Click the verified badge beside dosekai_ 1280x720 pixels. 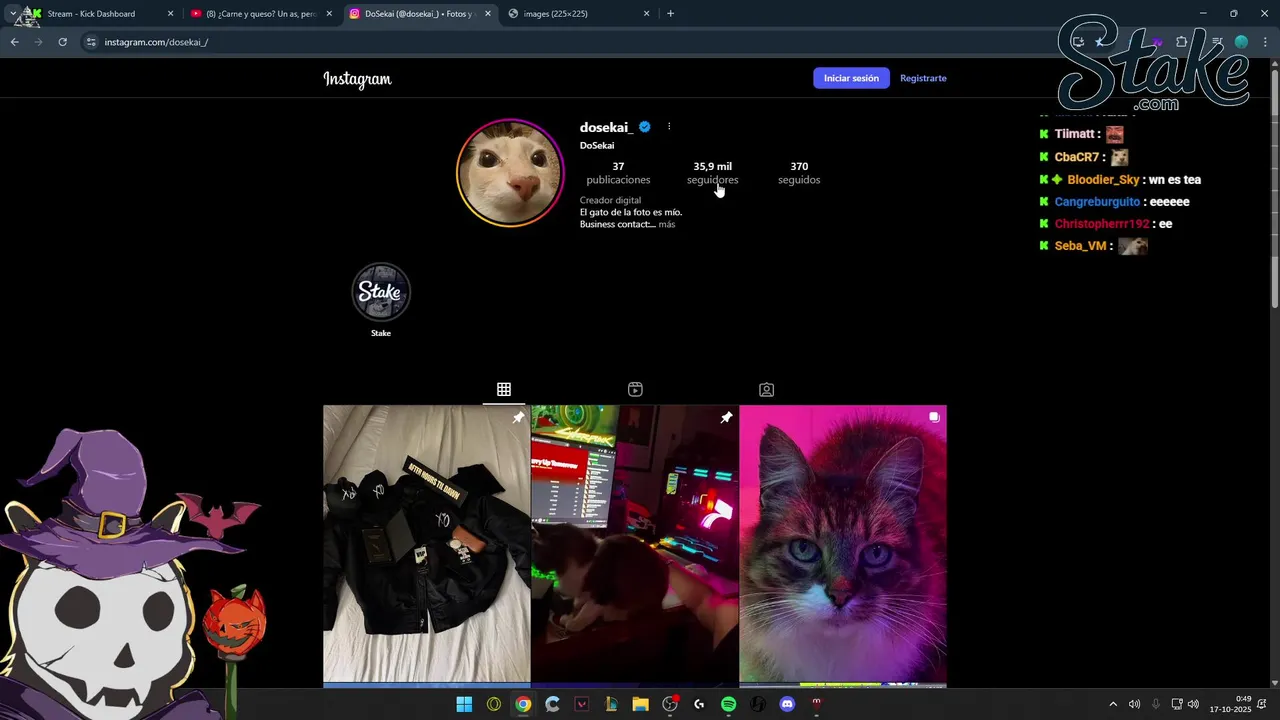tap(645, 127)
